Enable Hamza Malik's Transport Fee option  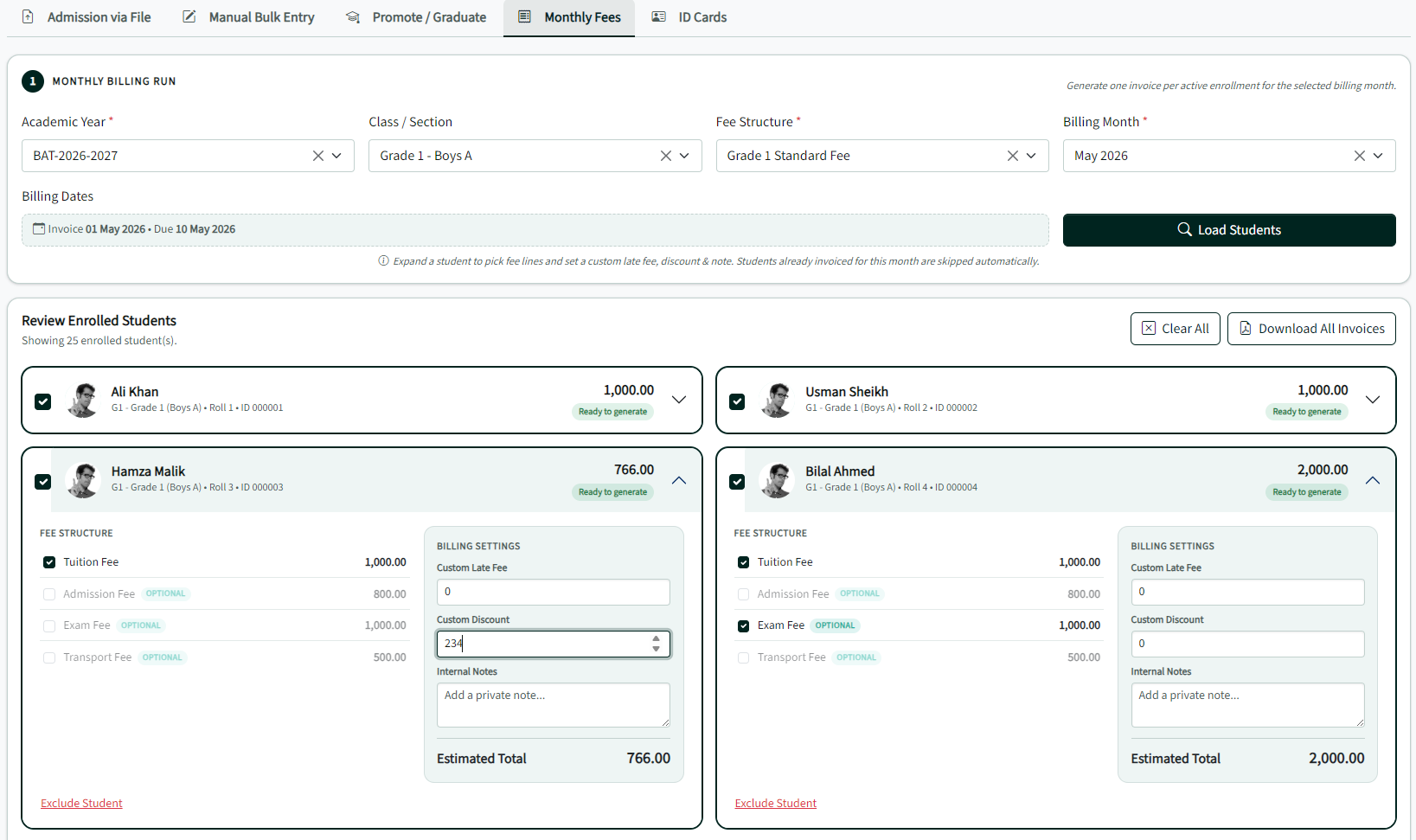(49, 657)
